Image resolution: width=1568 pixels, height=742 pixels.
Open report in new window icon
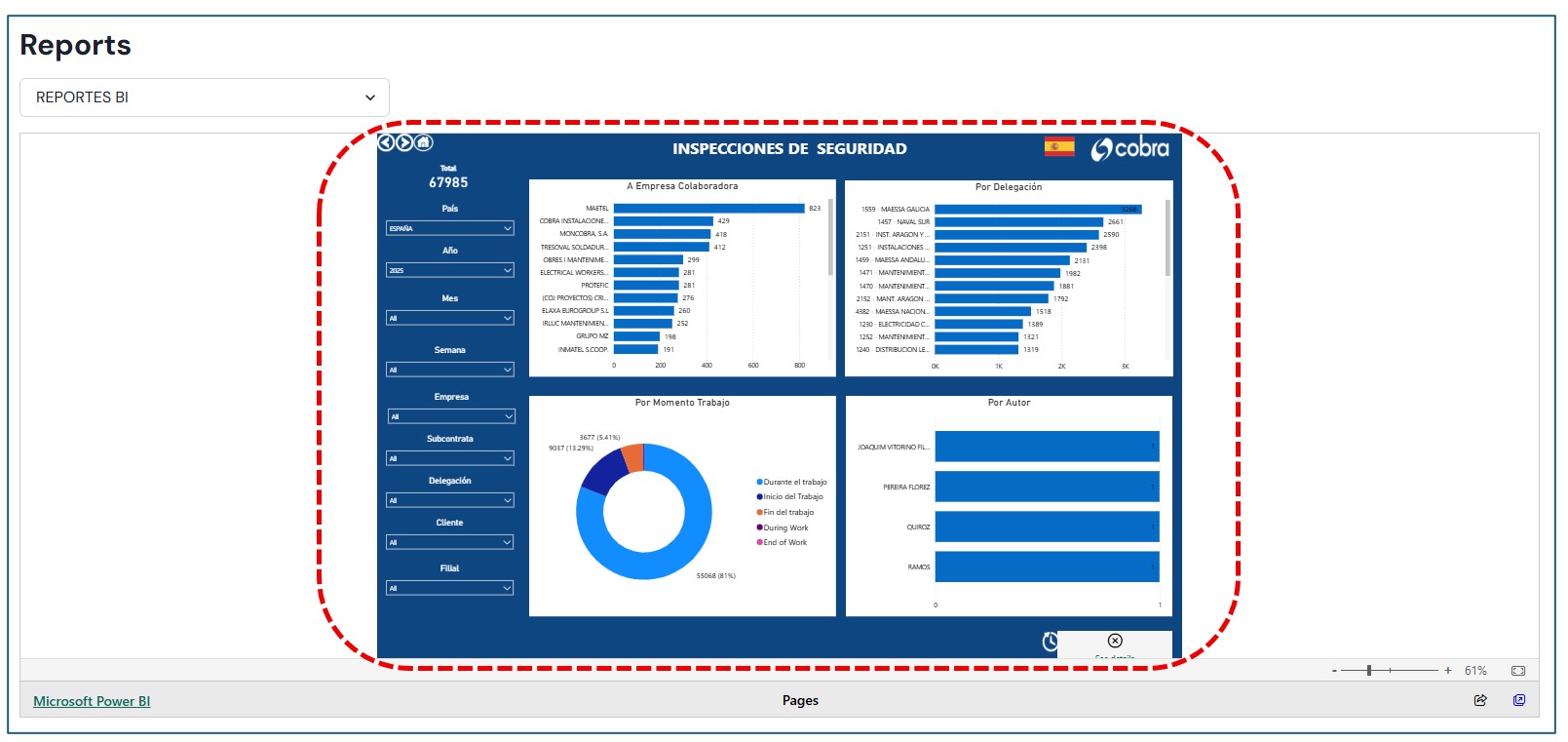click(1518, 700)
